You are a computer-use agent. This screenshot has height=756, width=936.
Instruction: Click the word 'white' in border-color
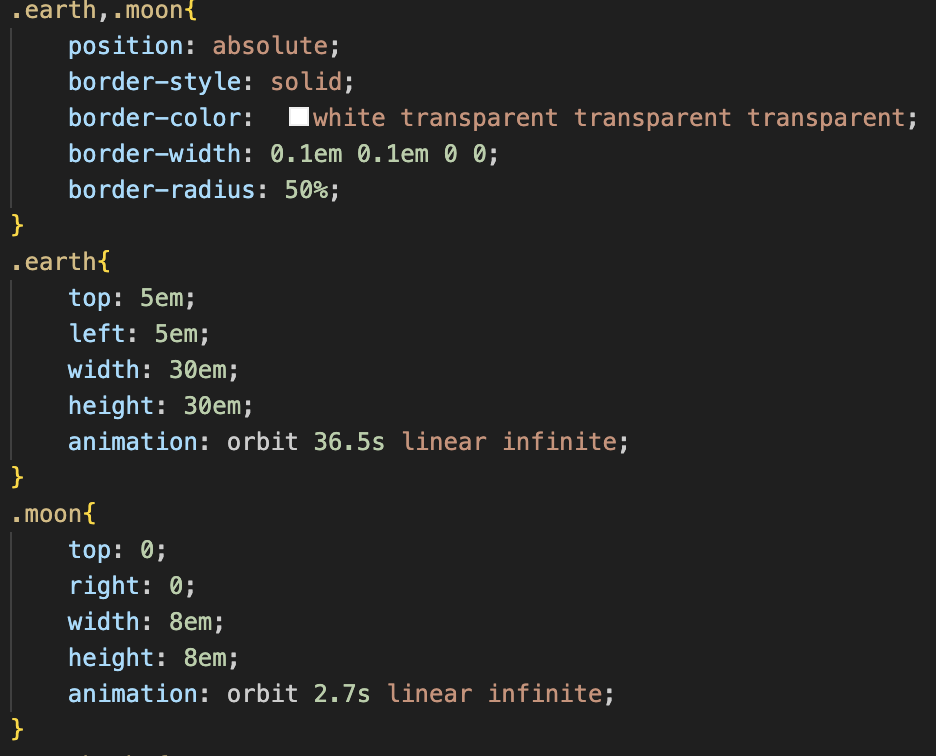point(349,118)
